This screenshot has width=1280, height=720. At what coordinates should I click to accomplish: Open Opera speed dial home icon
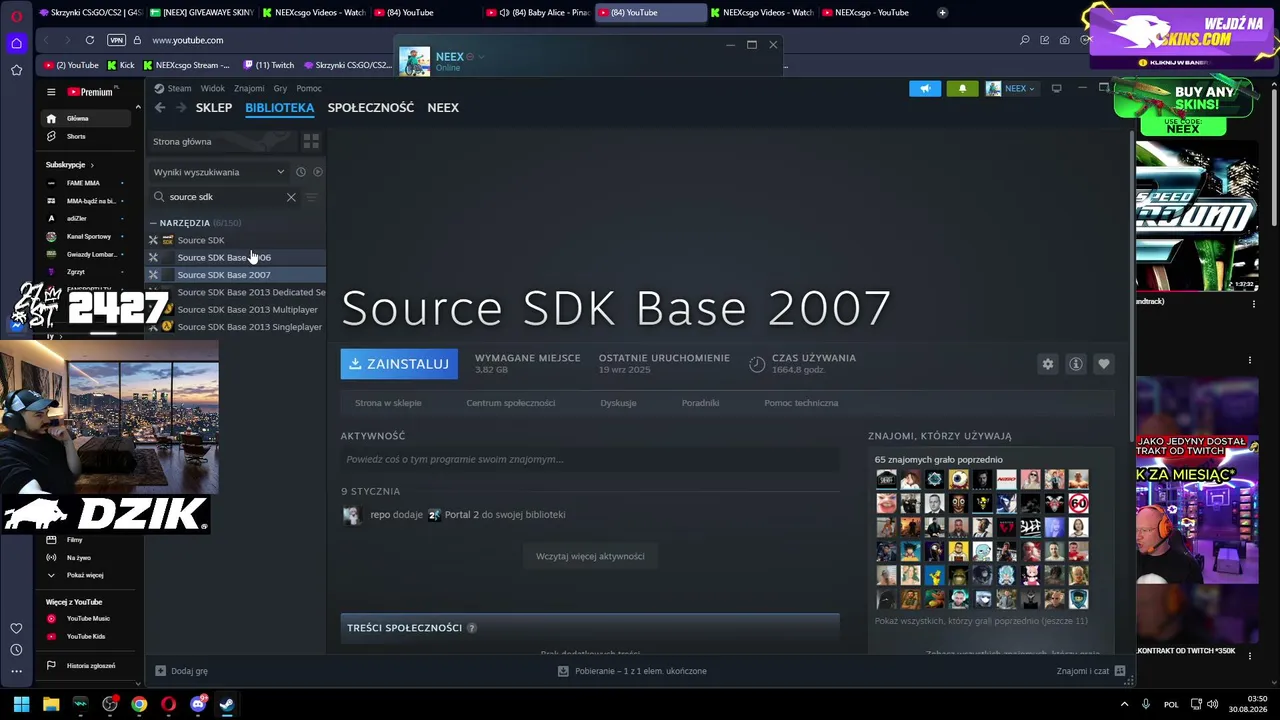pyautogui.click(x=16, y=43)
